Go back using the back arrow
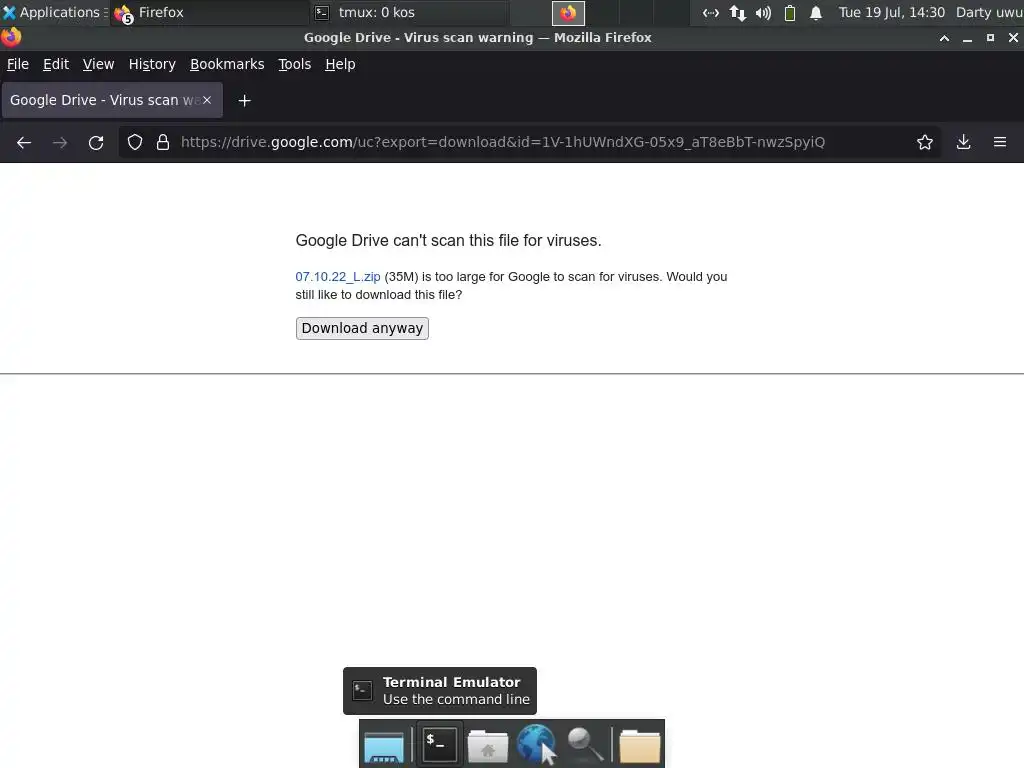Image resolution: width=1024 pixels, height=768 pixels. [24, 142]
